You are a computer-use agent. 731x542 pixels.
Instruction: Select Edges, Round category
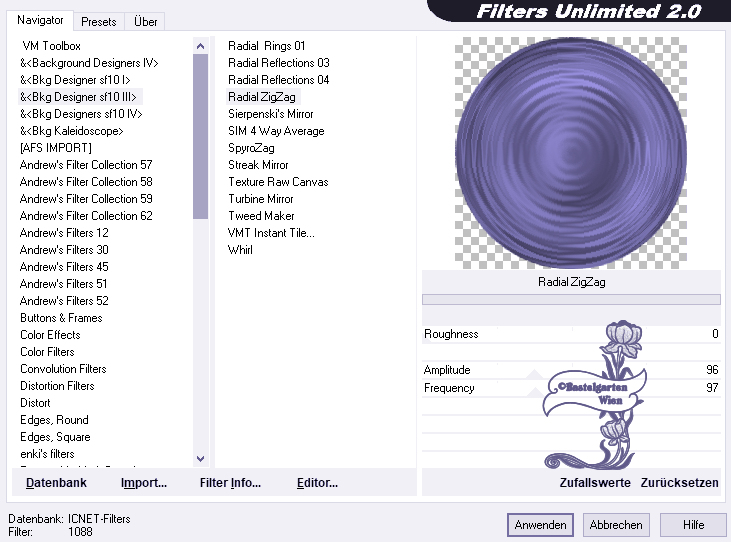tap(54, 420)
